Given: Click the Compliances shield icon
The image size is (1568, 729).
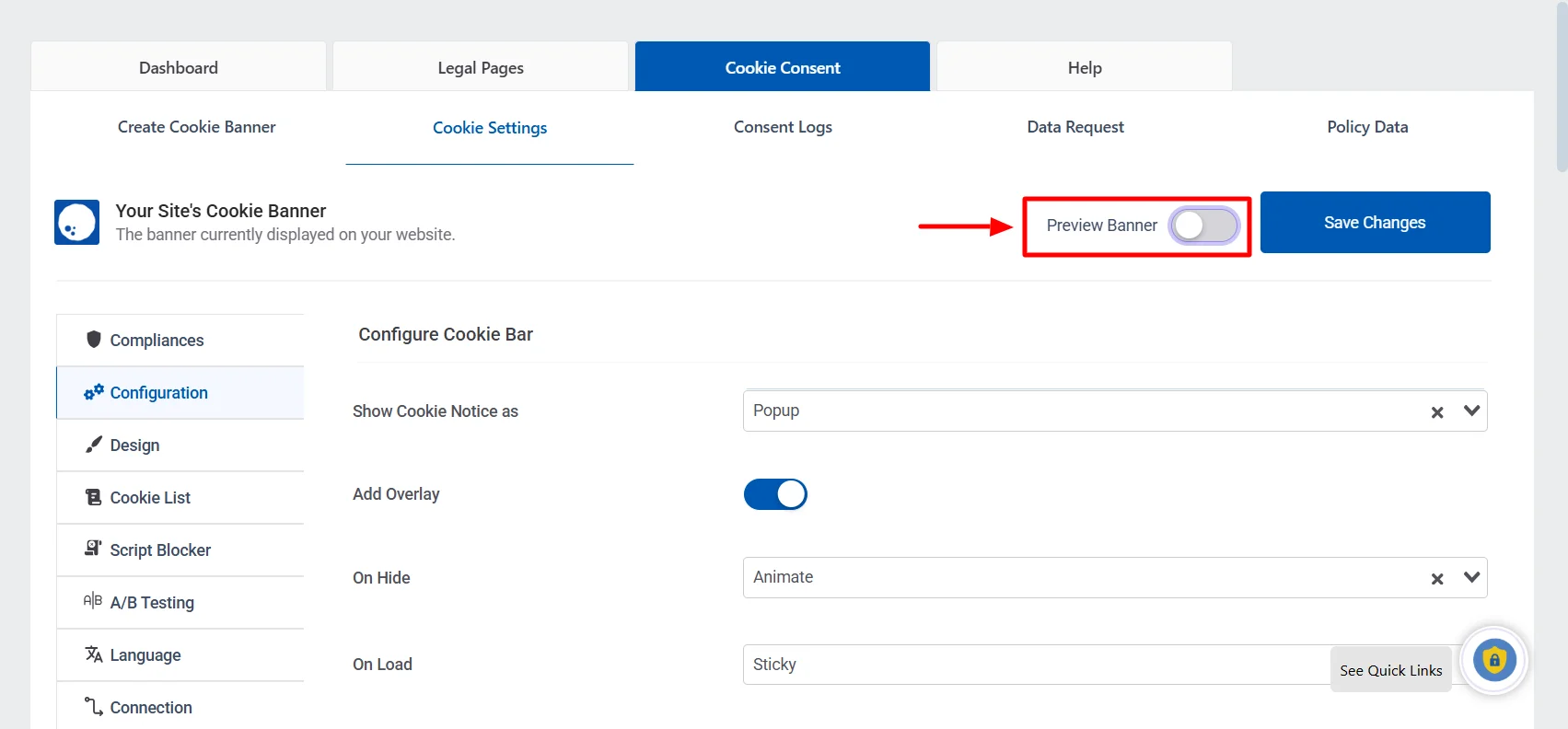Looking at the screenshot, I should [94, 340].
